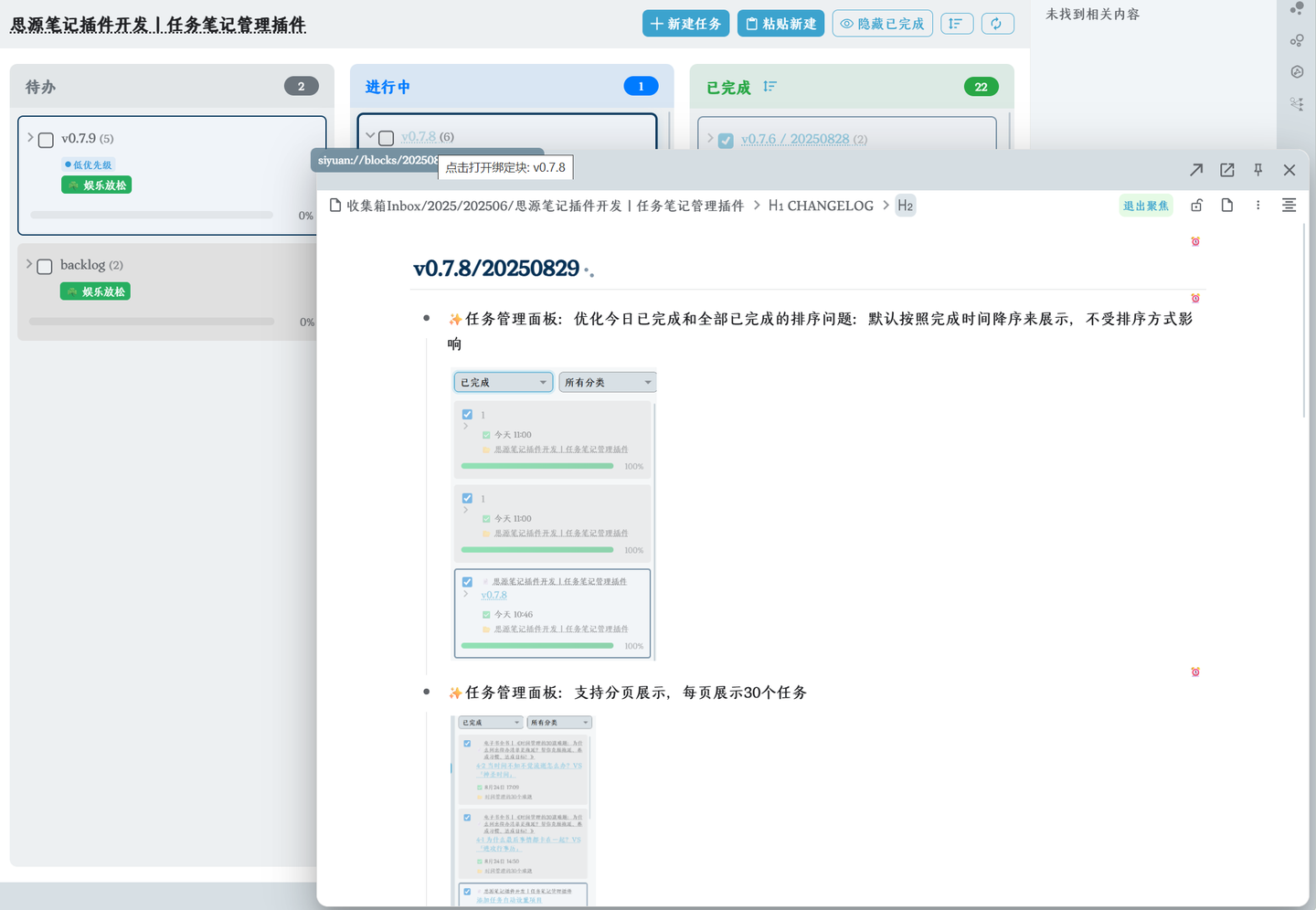Click the 粘贴新建 button
The width and height of the screenshot is (1316, 910).
click(780, 24)
